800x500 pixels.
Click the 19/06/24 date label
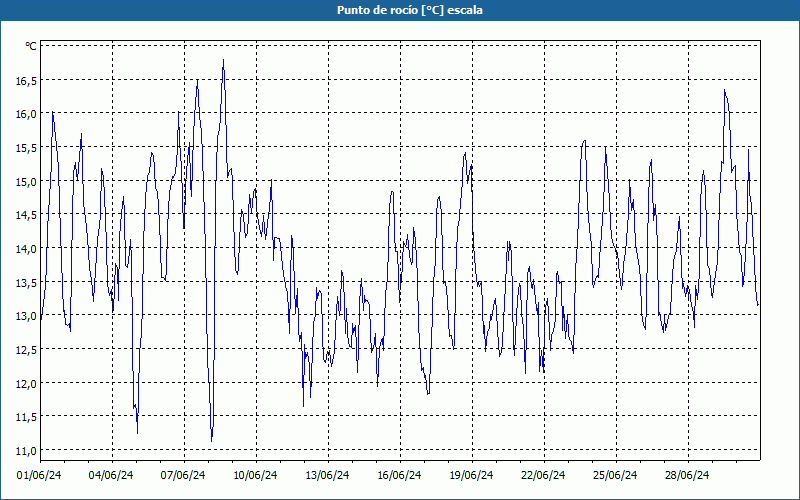(x=471, y=475)
